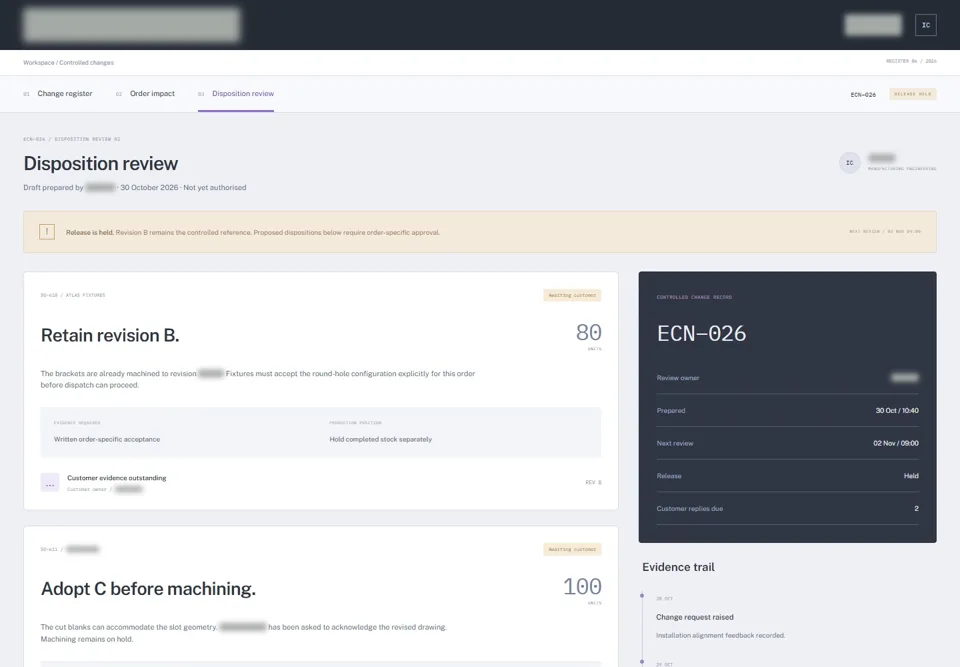Click the Release Hold badge in tab bar
Image resolution: width=960 pixels, height=667 pixels.
tap(912, 94)
